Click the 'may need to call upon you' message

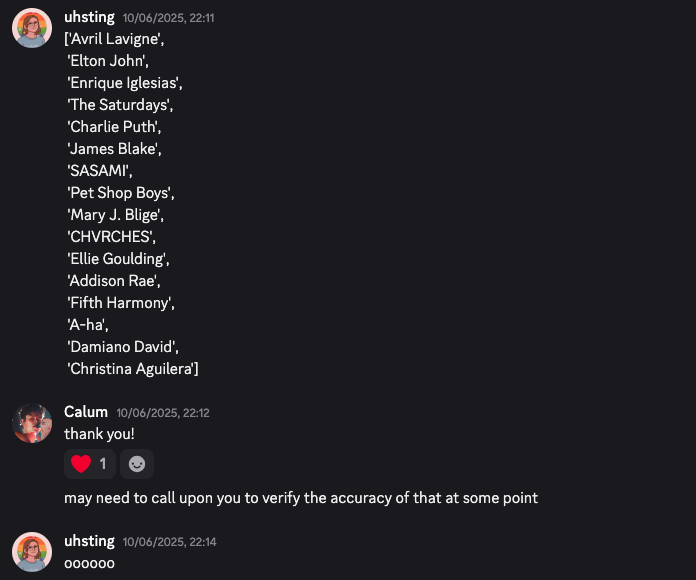tap(301, 498)
